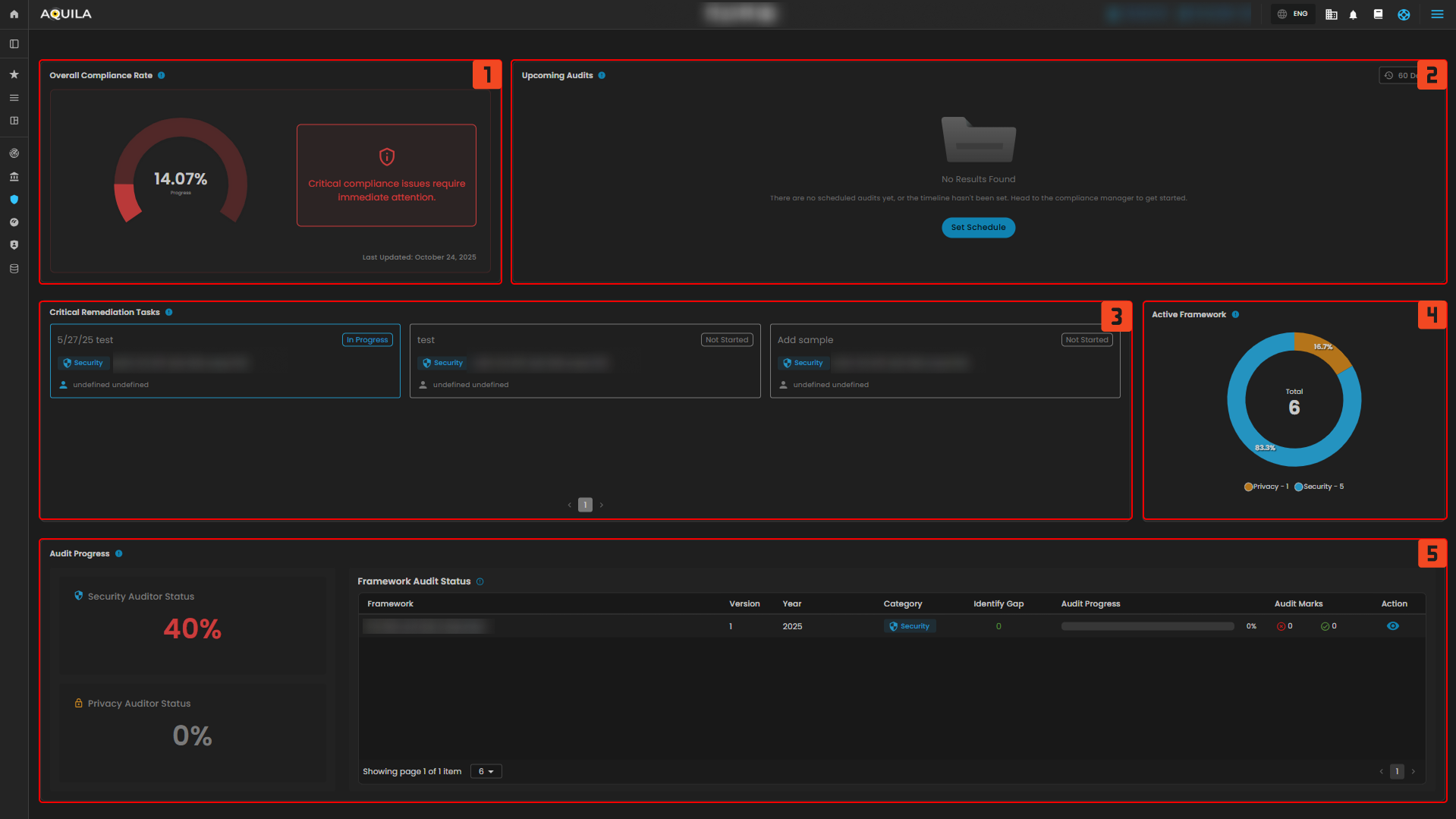The image size is (1456, 819).
Task: Open the '5/27/25 test' remediation task card
Action: click(x=225, y=361)
